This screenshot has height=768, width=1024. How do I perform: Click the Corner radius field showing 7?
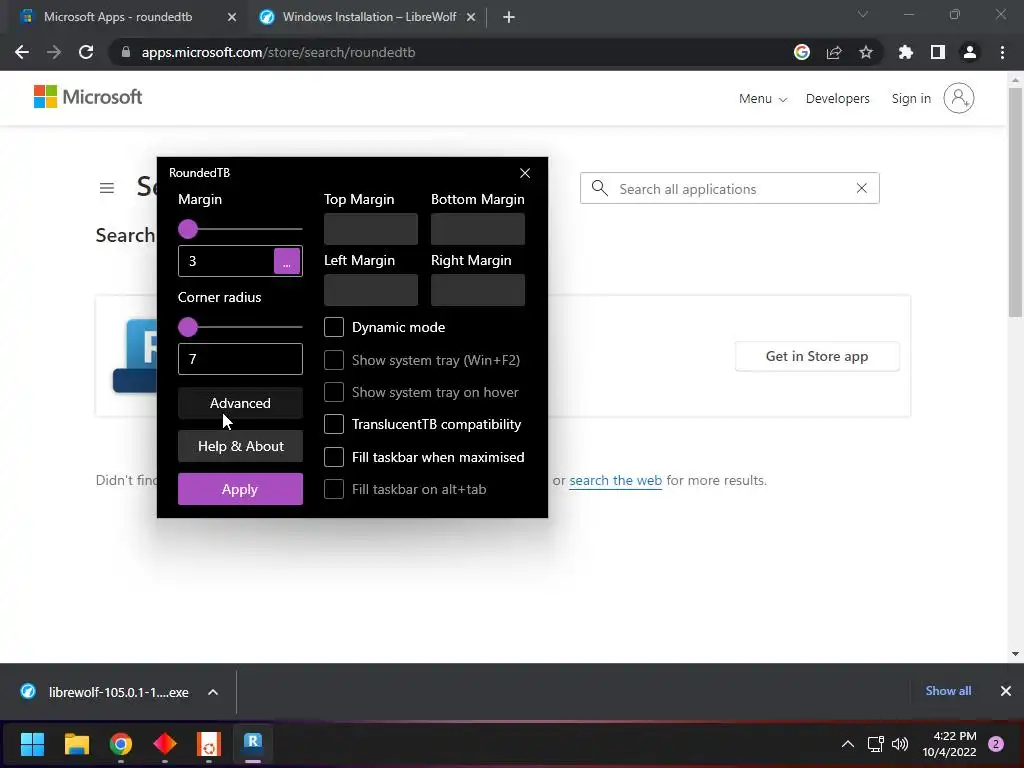[x=240, y=359]
